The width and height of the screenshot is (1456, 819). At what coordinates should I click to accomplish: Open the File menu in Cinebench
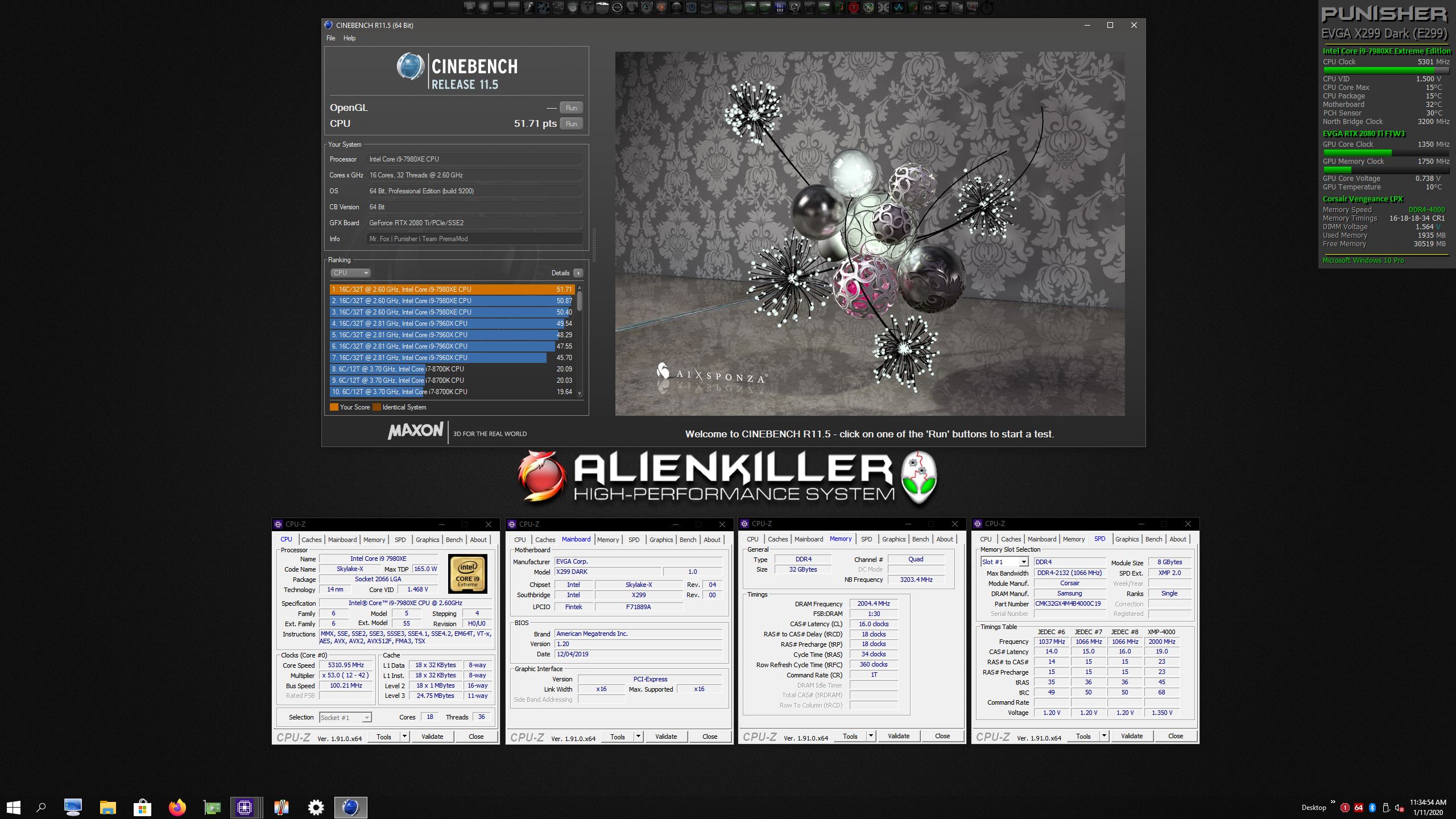pyautogui.click(x=330, y=38)
